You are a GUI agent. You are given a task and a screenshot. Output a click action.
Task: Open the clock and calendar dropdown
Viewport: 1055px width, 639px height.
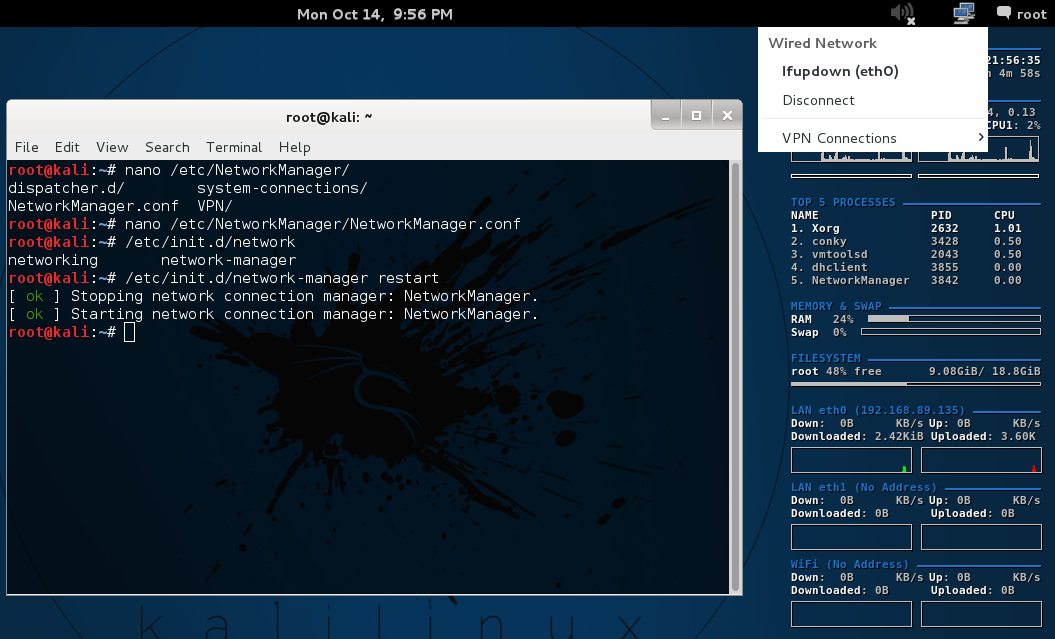[375, 14]
